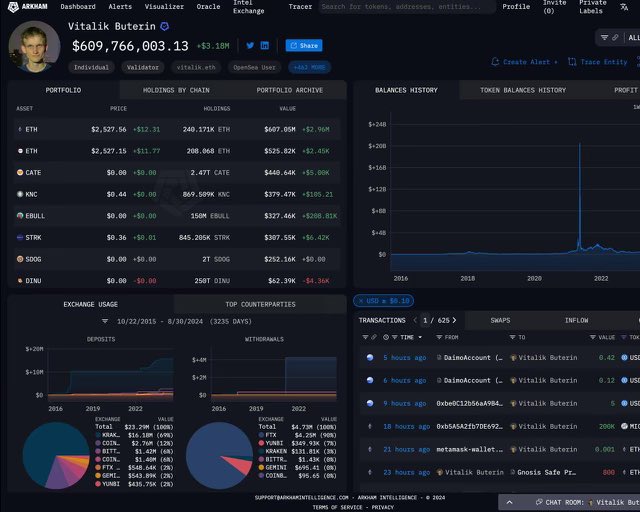
Task: Switch to the Portfolio Archive tab
Action: (290, 90)
